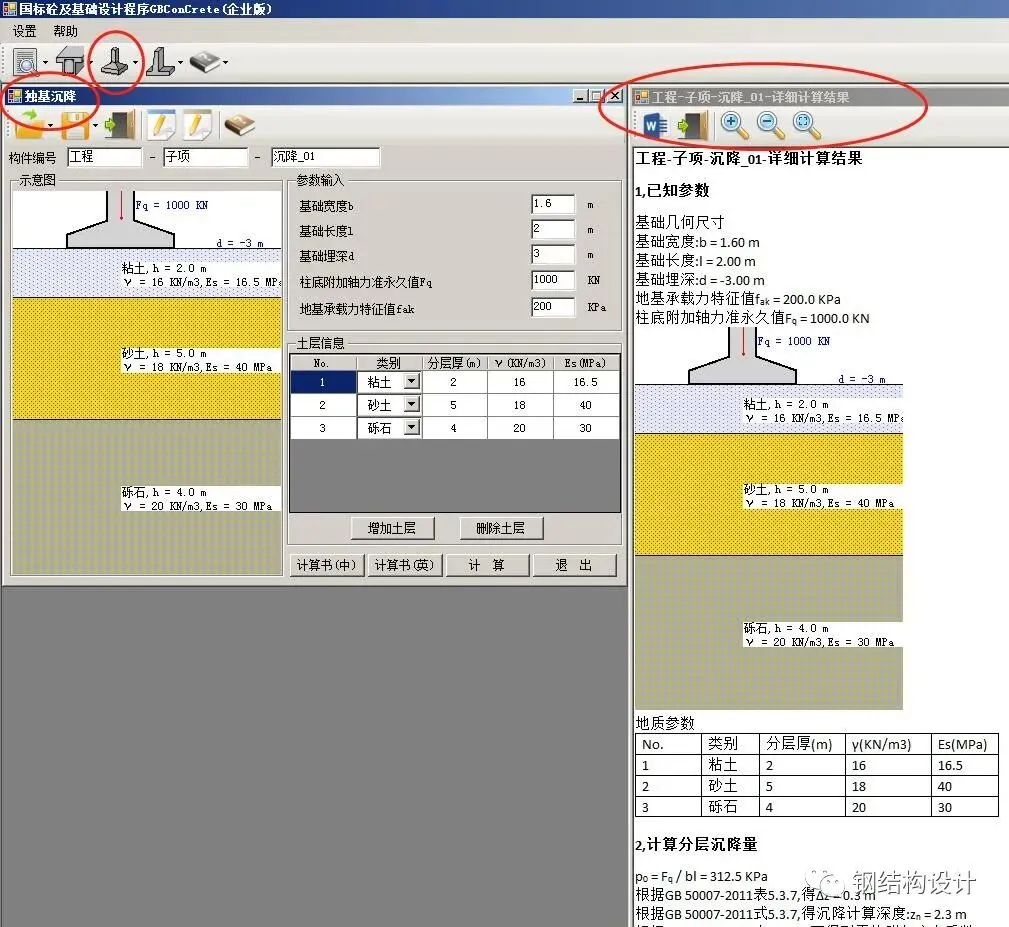Open the 设置 menu
This screenshot has height=927, width=1009.
pos(24,31)
